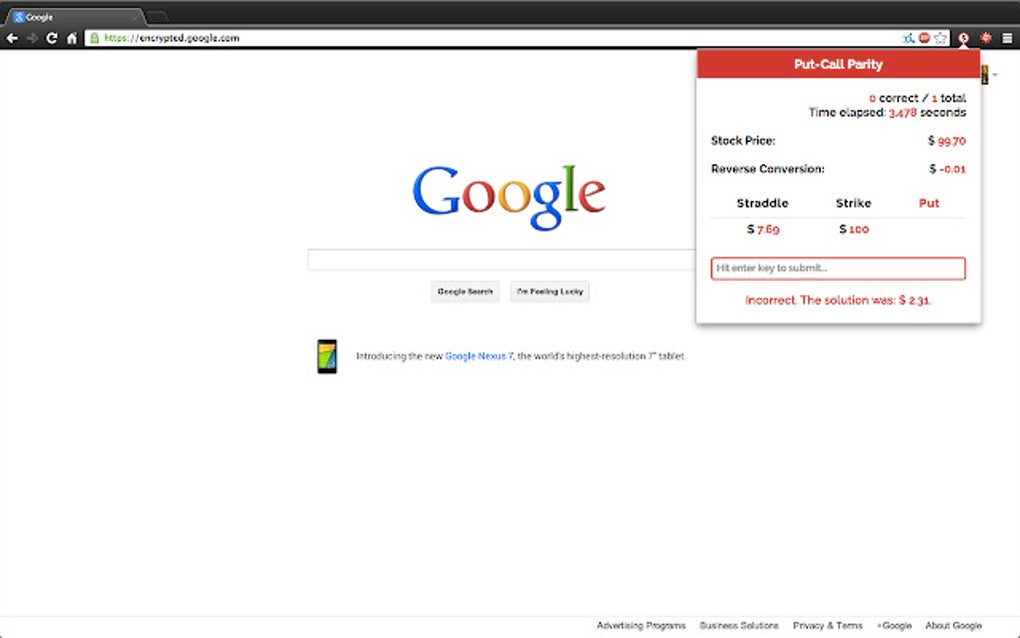The image size is (1020, 638).
Task: Click the Nexus 7 tablet image
Action: click(327, 356)
